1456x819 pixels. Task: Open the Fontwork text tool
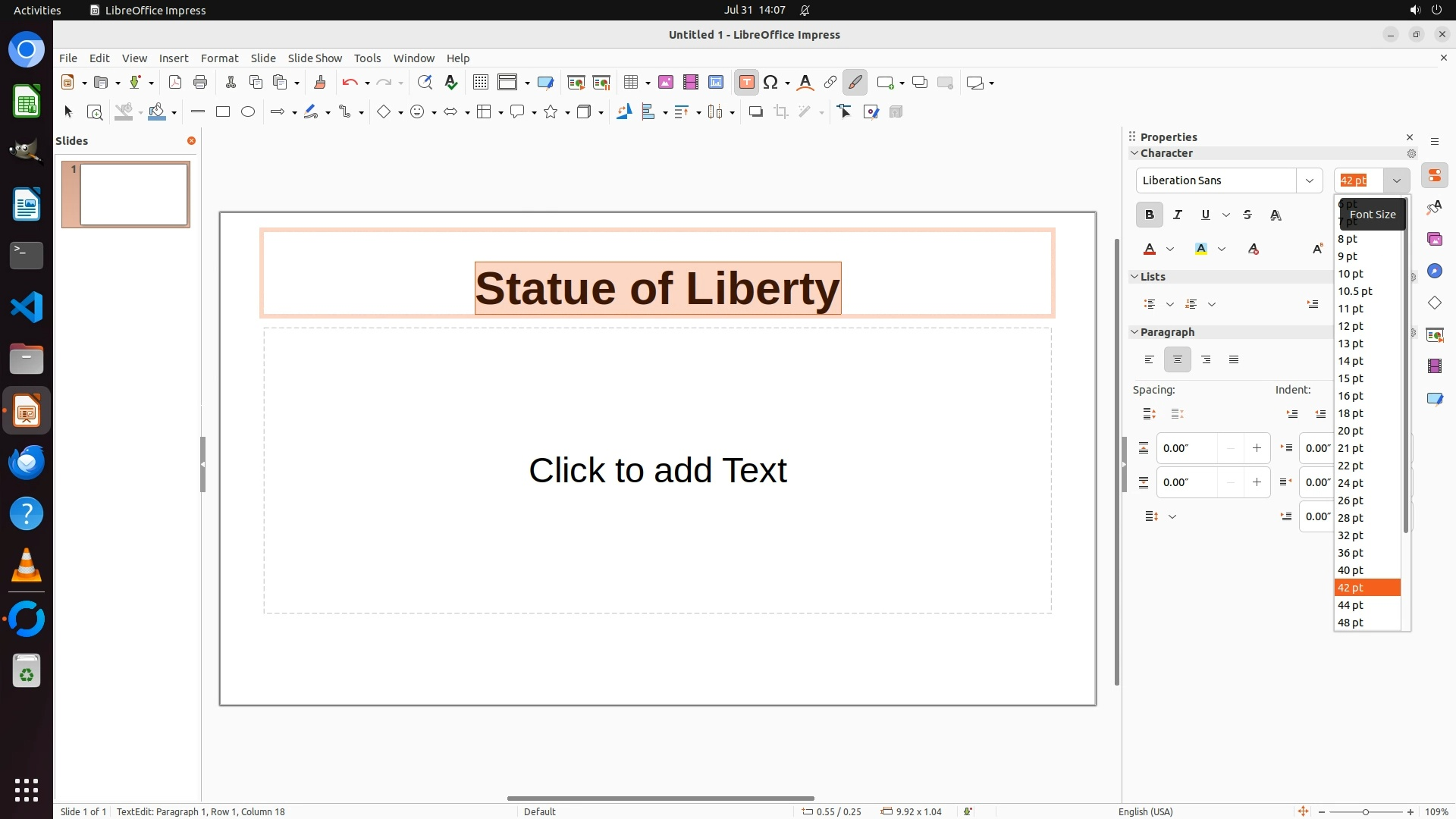pos(805,83)
